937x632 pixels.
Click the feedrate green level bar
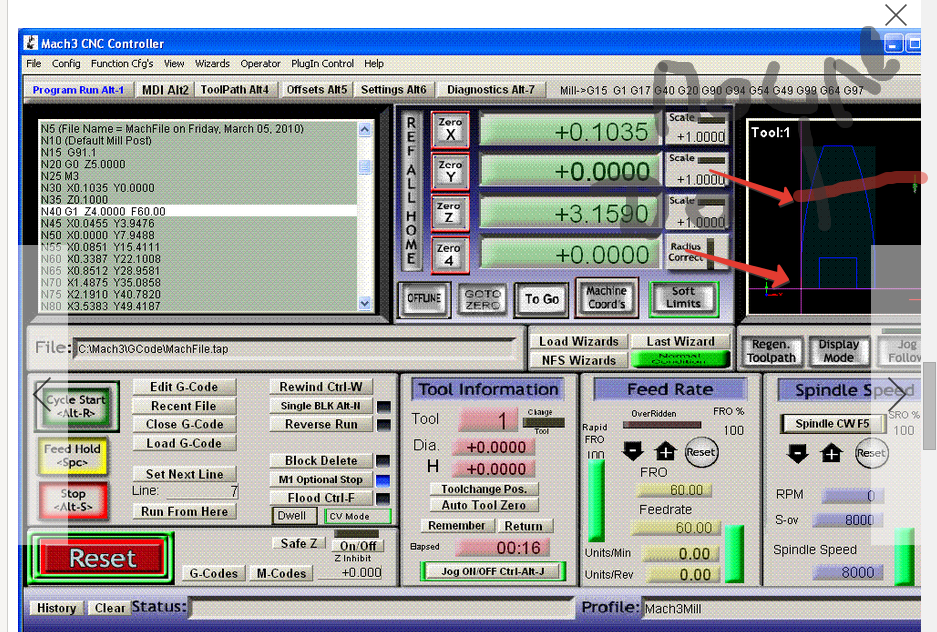pos(734,554)
